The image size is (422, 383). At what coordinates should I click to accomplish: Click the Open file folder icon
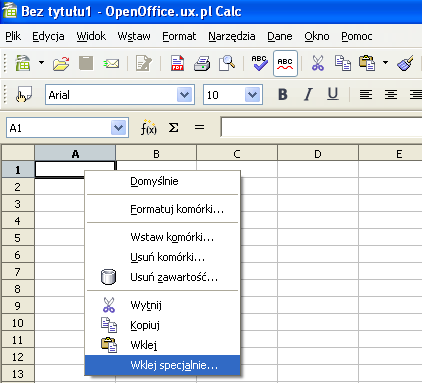tap(61, 63)
